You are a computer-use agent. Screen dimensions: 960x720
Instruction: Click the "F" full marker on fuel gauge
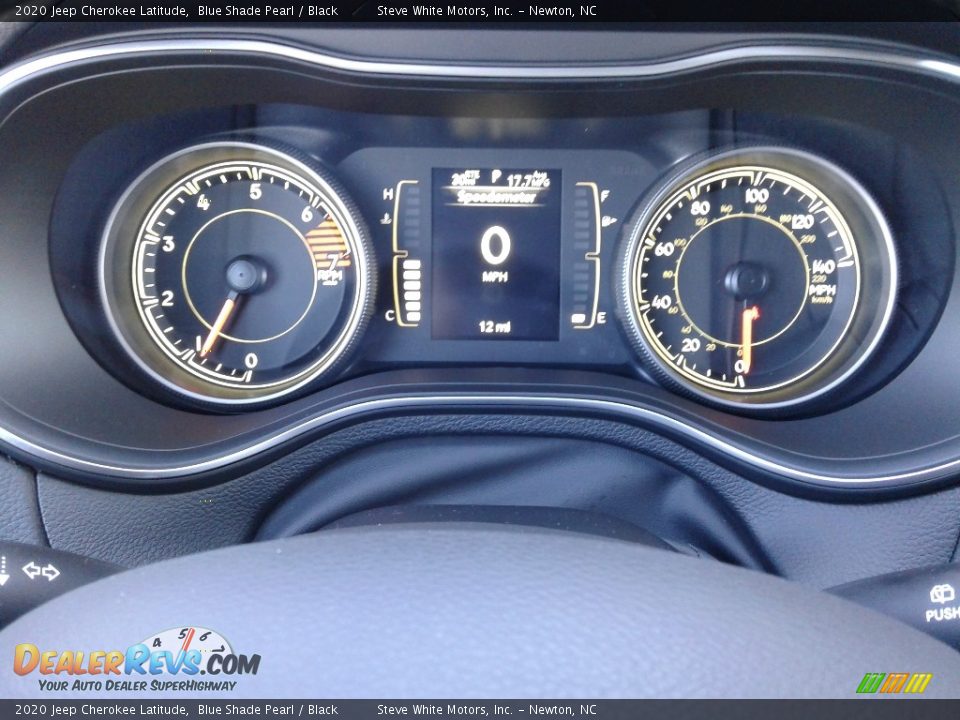pos(605,196)
